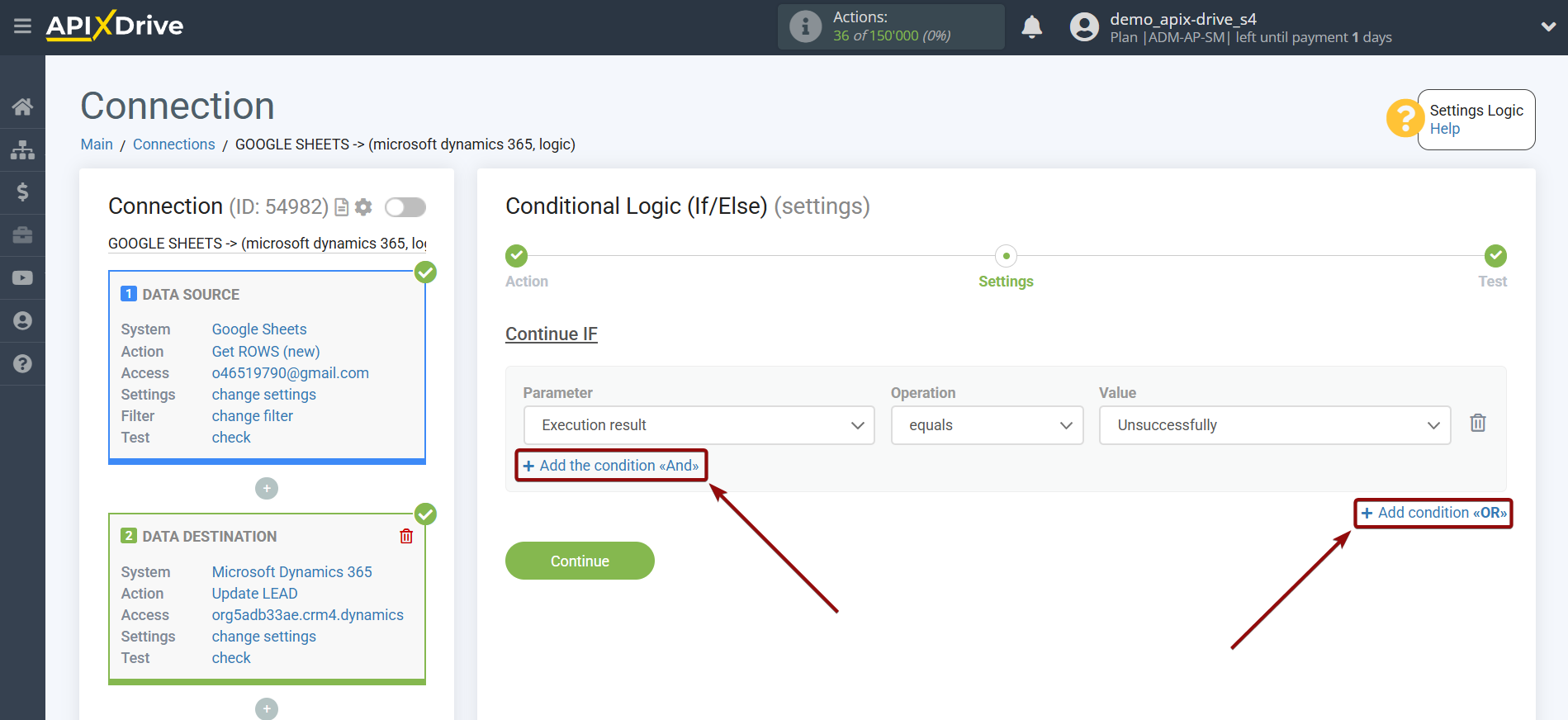Viewport: 1568px width, 720px height.
Task: Click the o46519790@gmail.com access link
Action: pyautogui.click(x=291, y=373)
